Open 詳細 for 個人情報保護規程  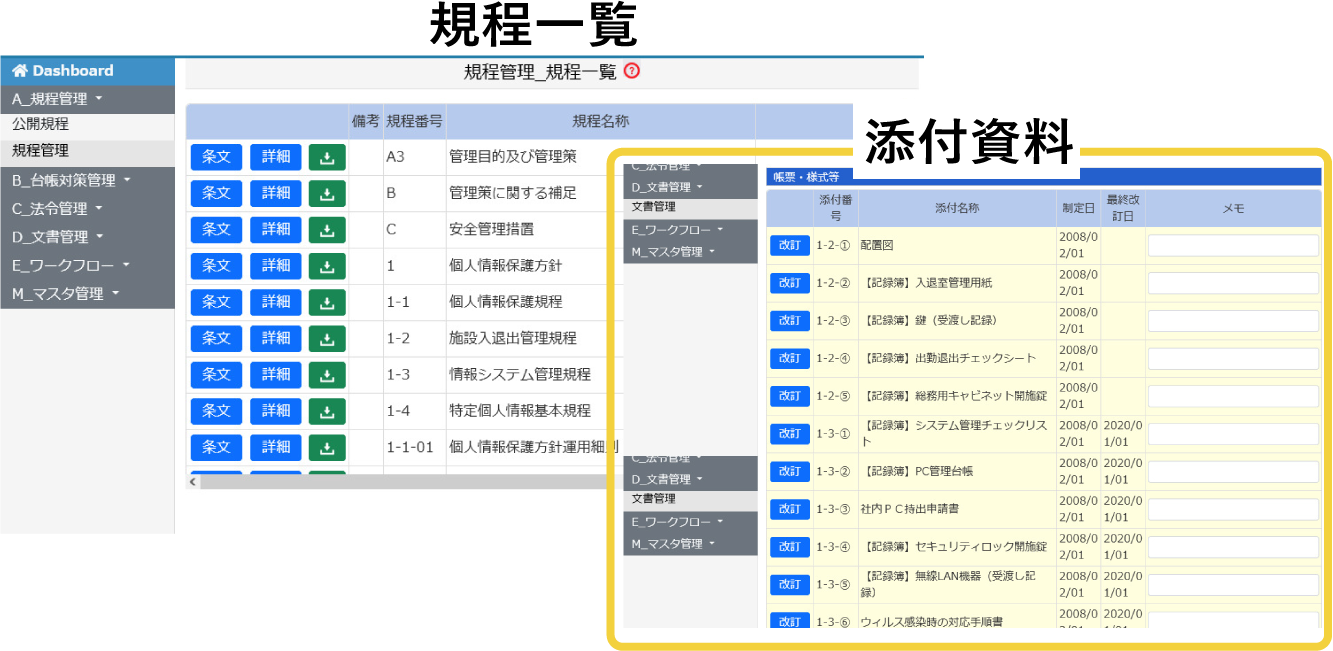click(x=275, y=302)
